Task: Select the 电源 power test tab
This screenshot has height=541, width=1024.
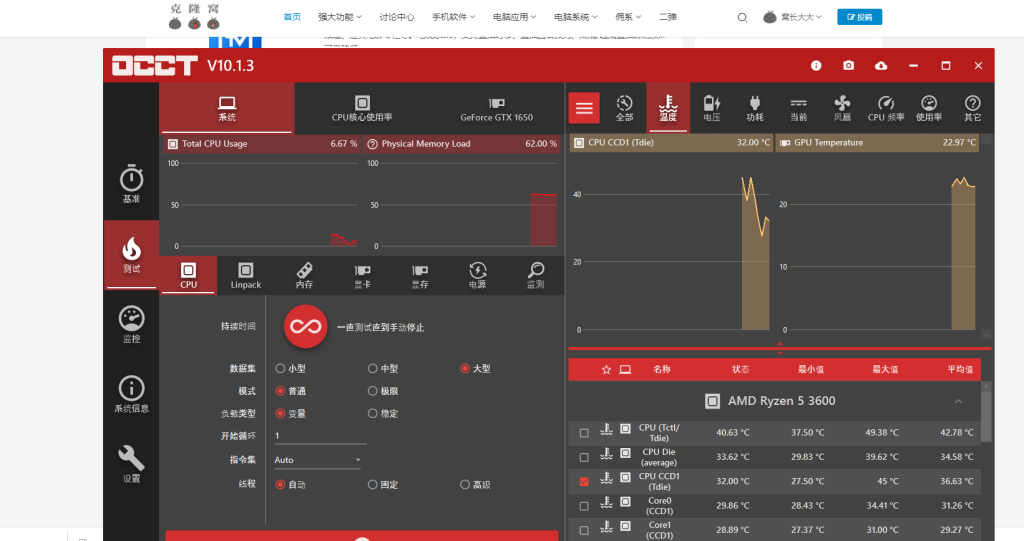Action: tap(477, 275)
